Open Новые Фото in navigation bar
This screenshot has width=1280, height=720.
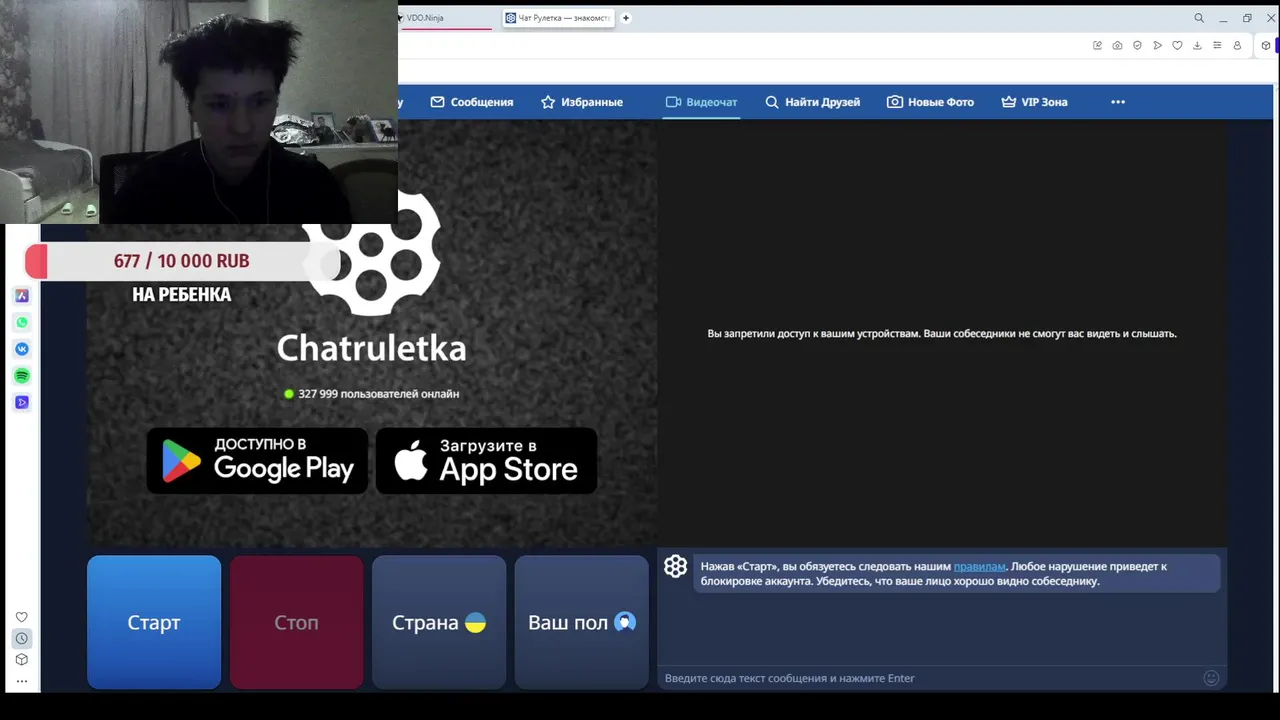[x=930, y=102]
